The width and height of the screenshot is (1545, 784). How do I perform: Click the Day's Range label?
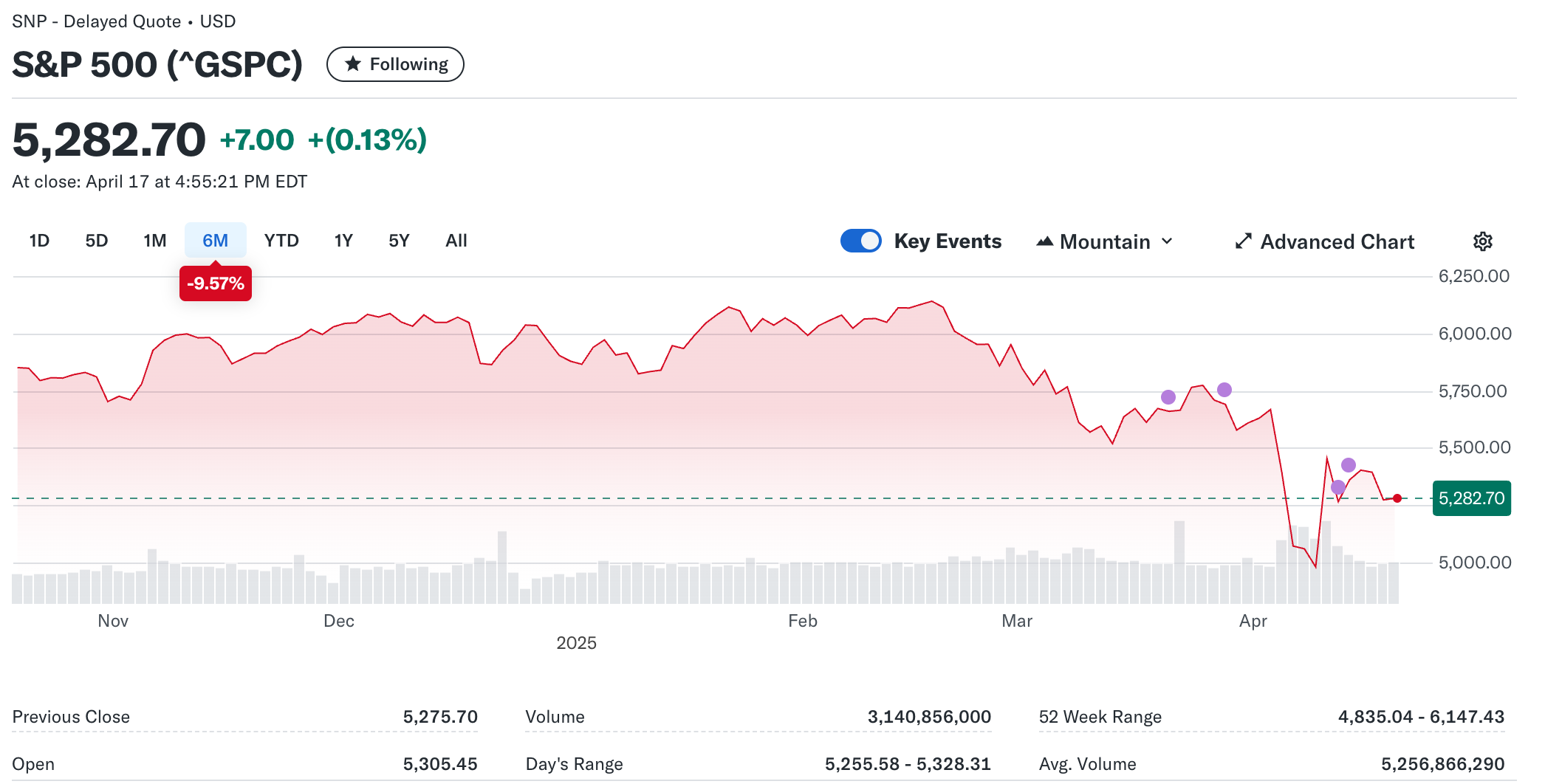574,764
